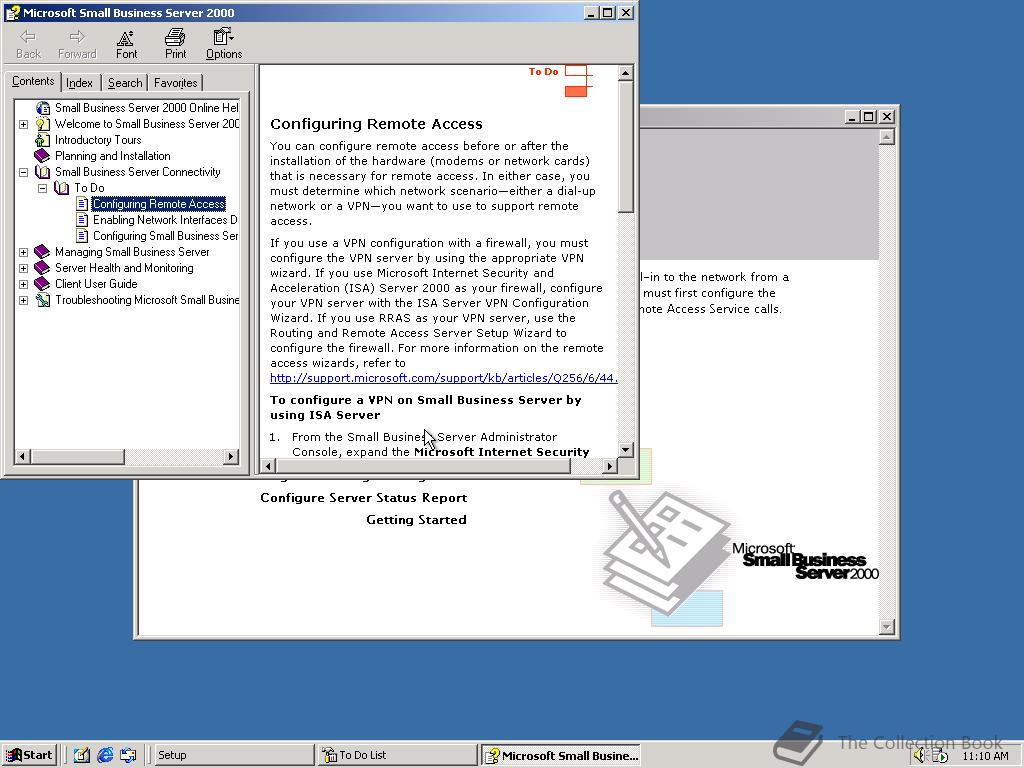Collapse the Small Business Server Connectivity node

22,171
